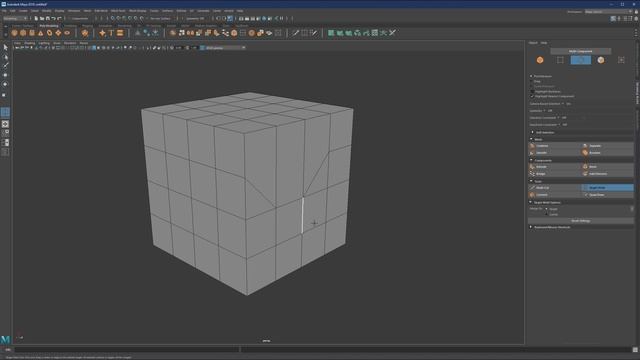The image size is (640, 360).
Task: Click the Undo icon in status line
Action: click(53, 18)
